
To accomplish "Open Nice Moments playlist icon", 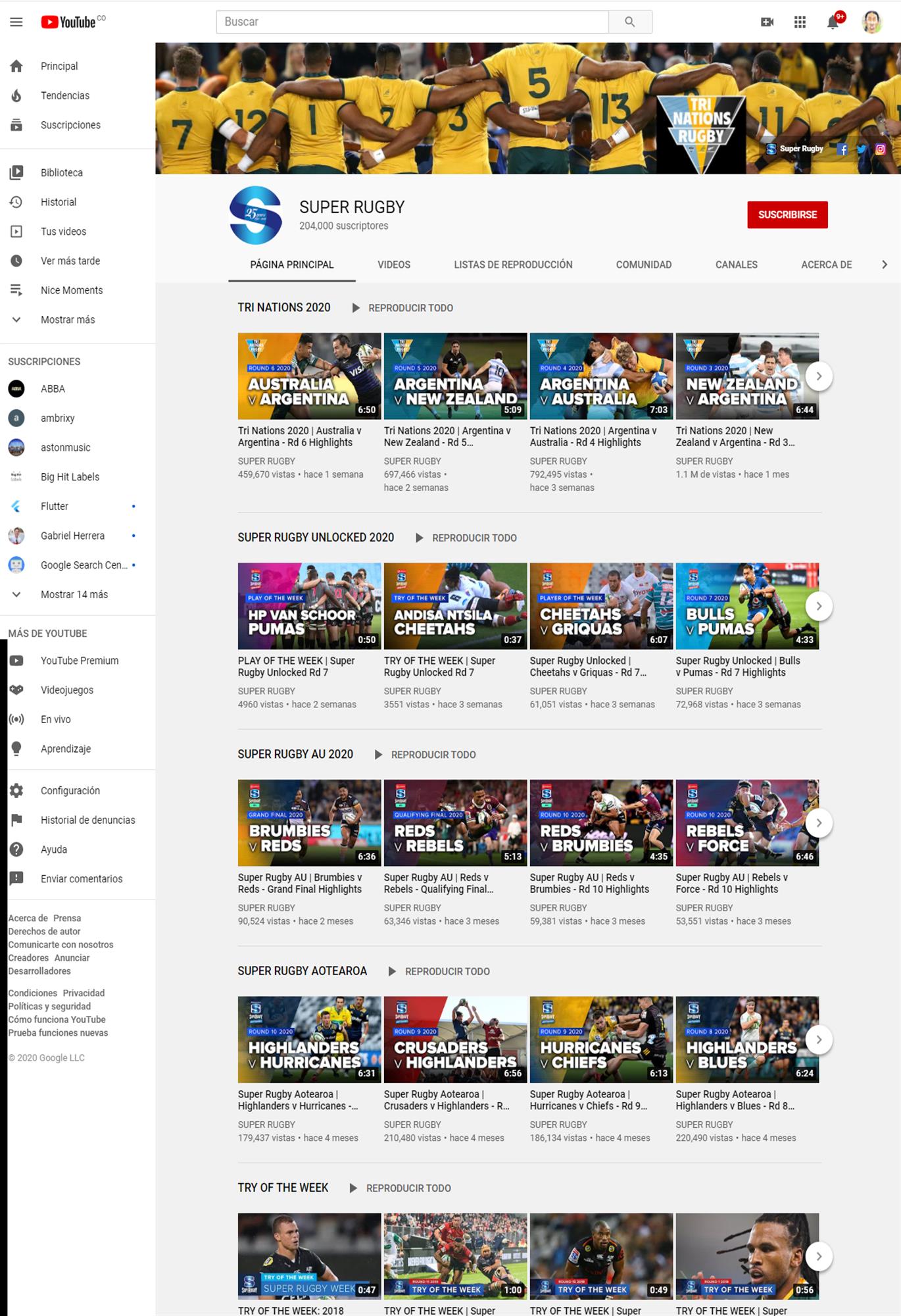I will 16,290.
